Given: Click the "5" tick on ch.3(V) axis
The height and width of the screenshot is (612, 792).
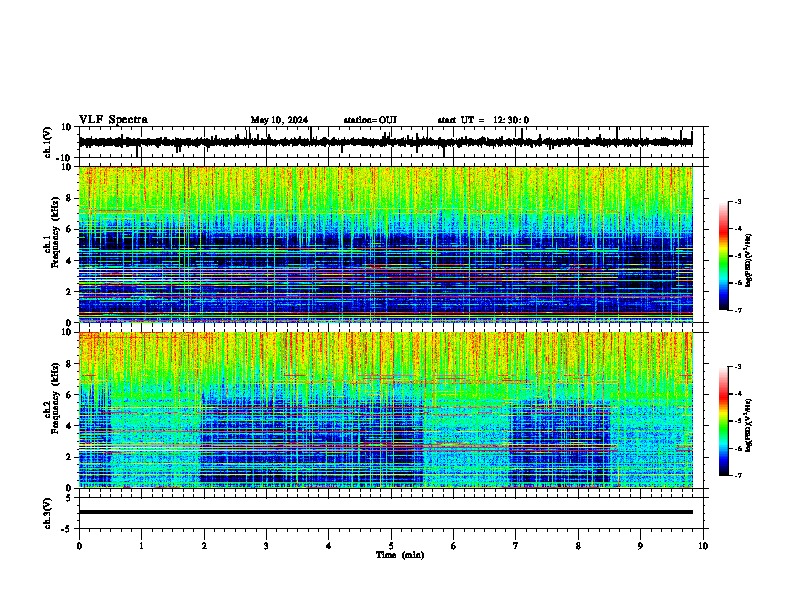Looking at the screenshot, I should point(70,497).
